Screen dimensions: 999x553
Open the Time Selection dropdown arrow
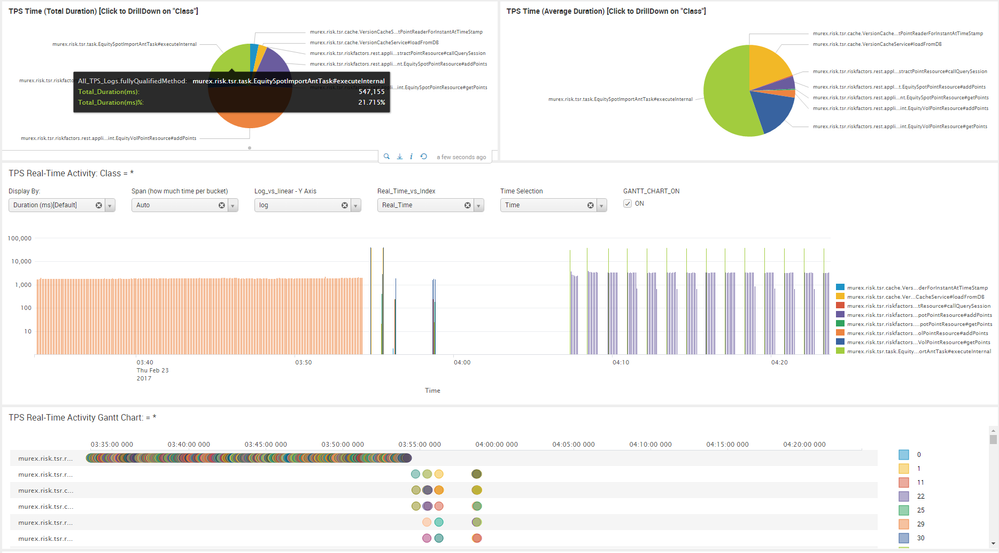[602, 205]
